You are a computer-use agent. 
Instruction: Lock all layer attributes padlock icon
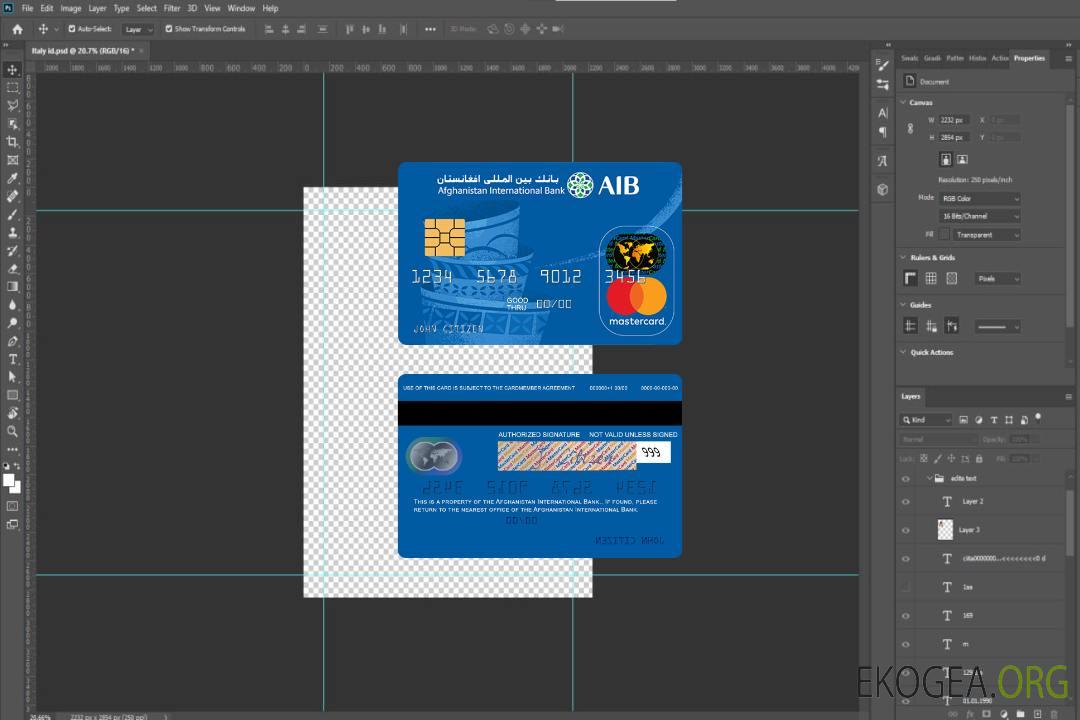coord(979,458)
